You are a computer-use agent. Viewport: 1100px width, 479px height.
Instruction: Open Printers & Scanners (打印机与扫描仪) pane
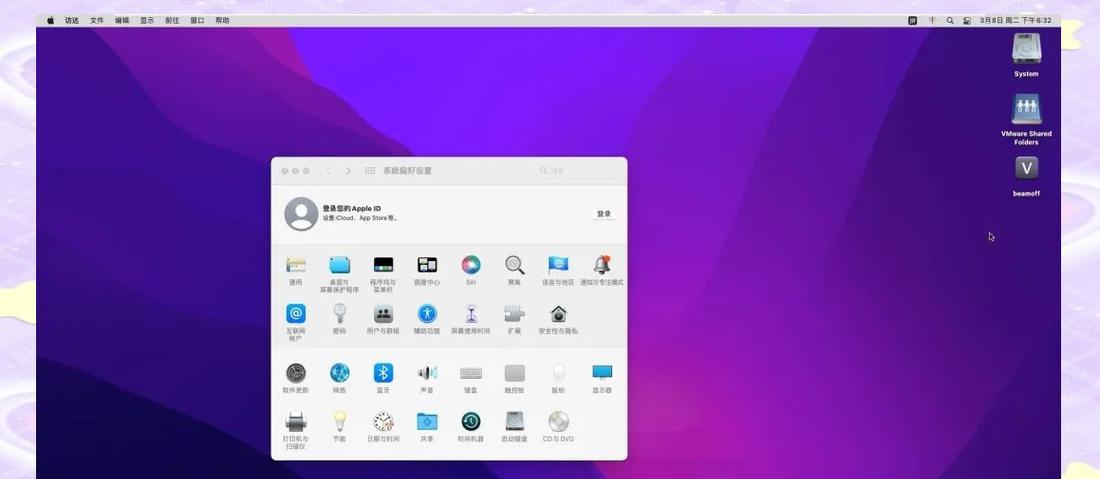[x=295, y=421]
